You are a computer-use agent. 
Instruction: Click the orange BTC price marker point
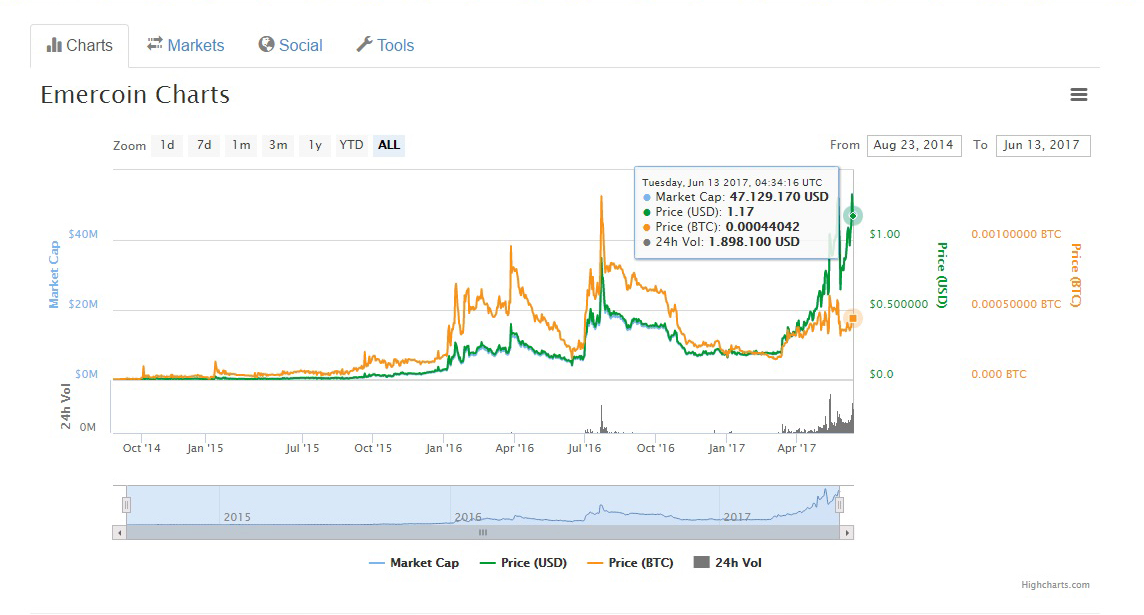(853, 319)
